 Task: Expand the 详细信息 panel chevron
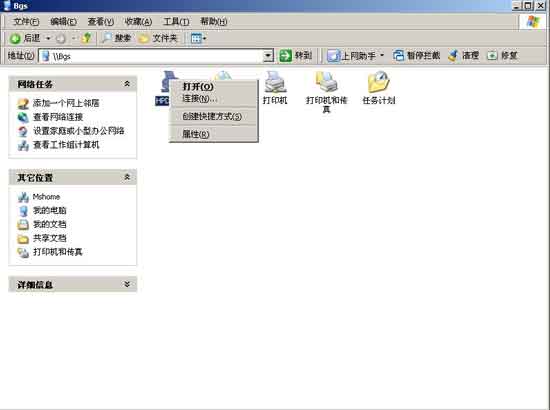pos(127,284)
